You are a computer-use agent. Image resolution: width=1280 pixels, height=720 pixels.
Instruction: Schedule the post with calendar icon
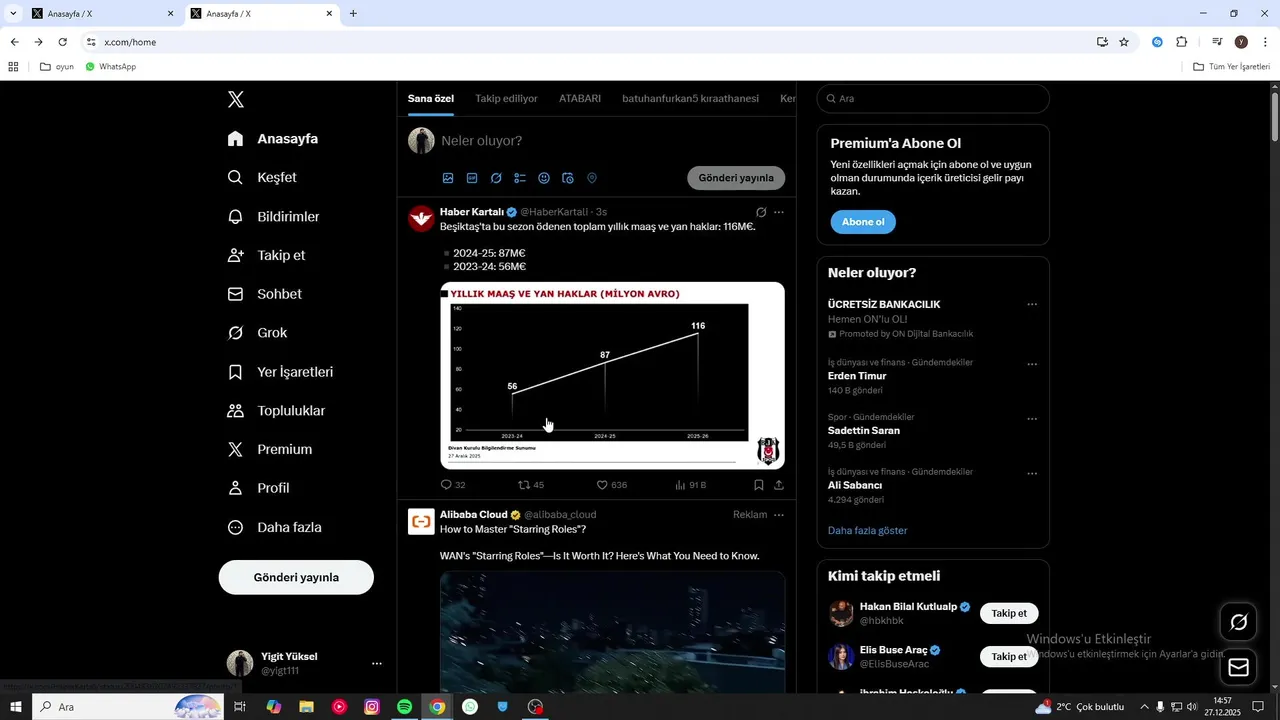(x=568, y=178)
